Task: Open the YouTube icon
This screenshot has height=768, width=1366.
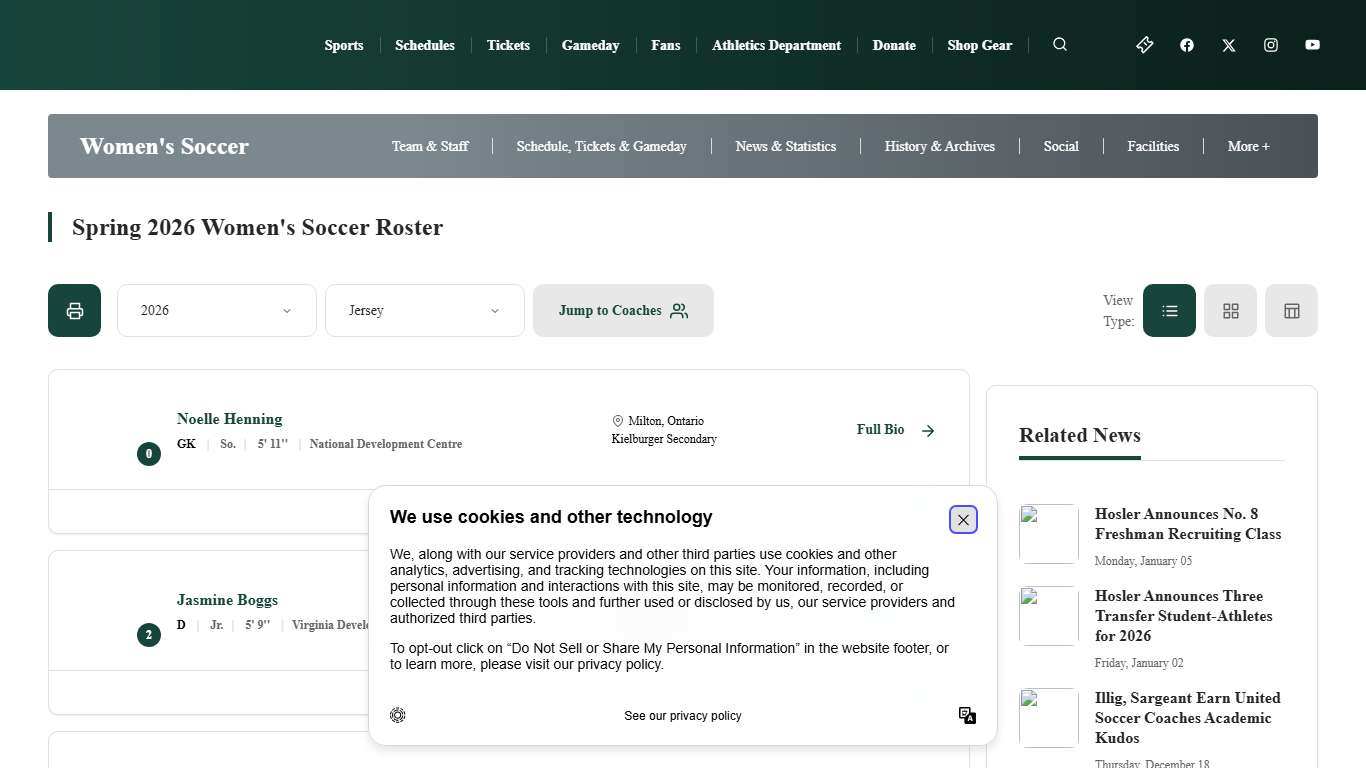Action: point(1312,45)
